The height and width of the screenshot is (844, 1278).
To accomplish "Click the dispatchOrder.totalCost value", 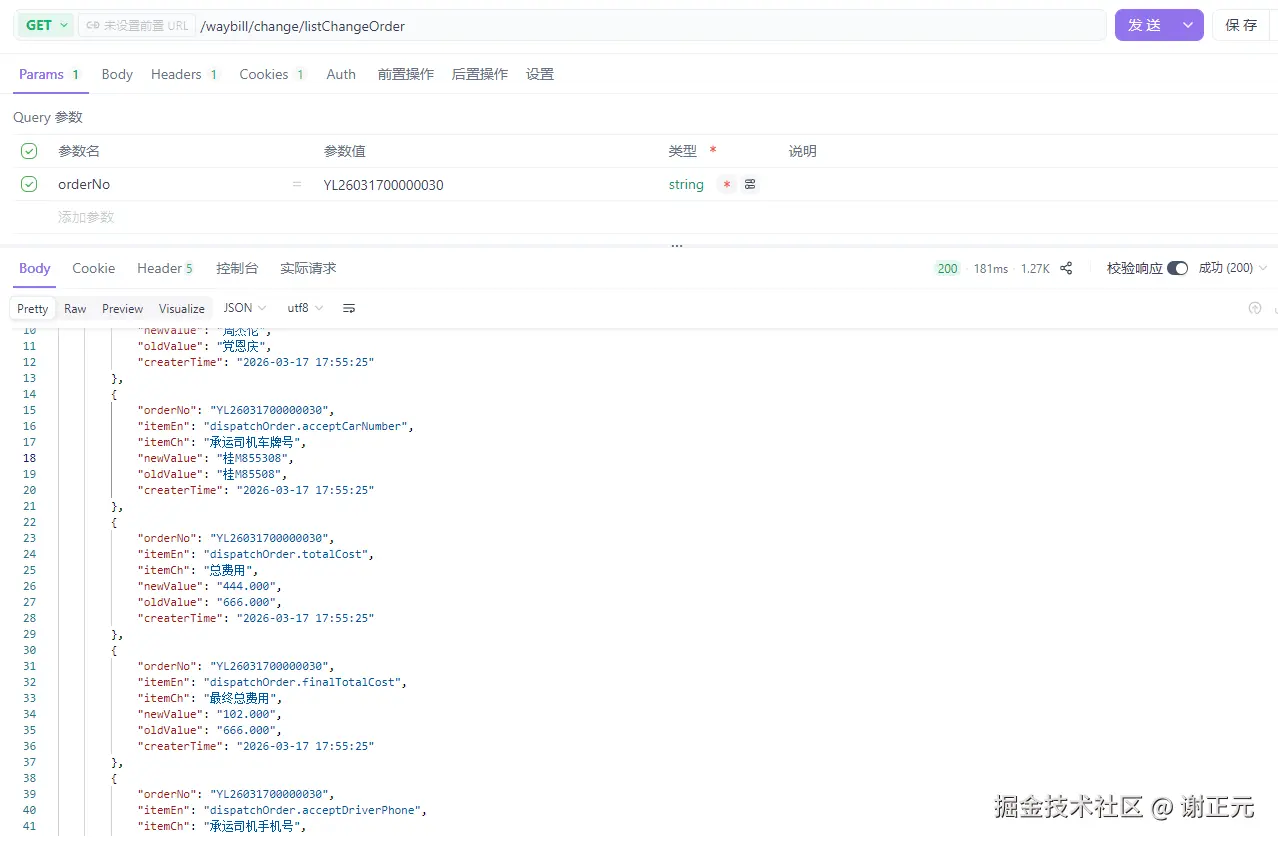I will pyautogui.click(x=288, y=554).
